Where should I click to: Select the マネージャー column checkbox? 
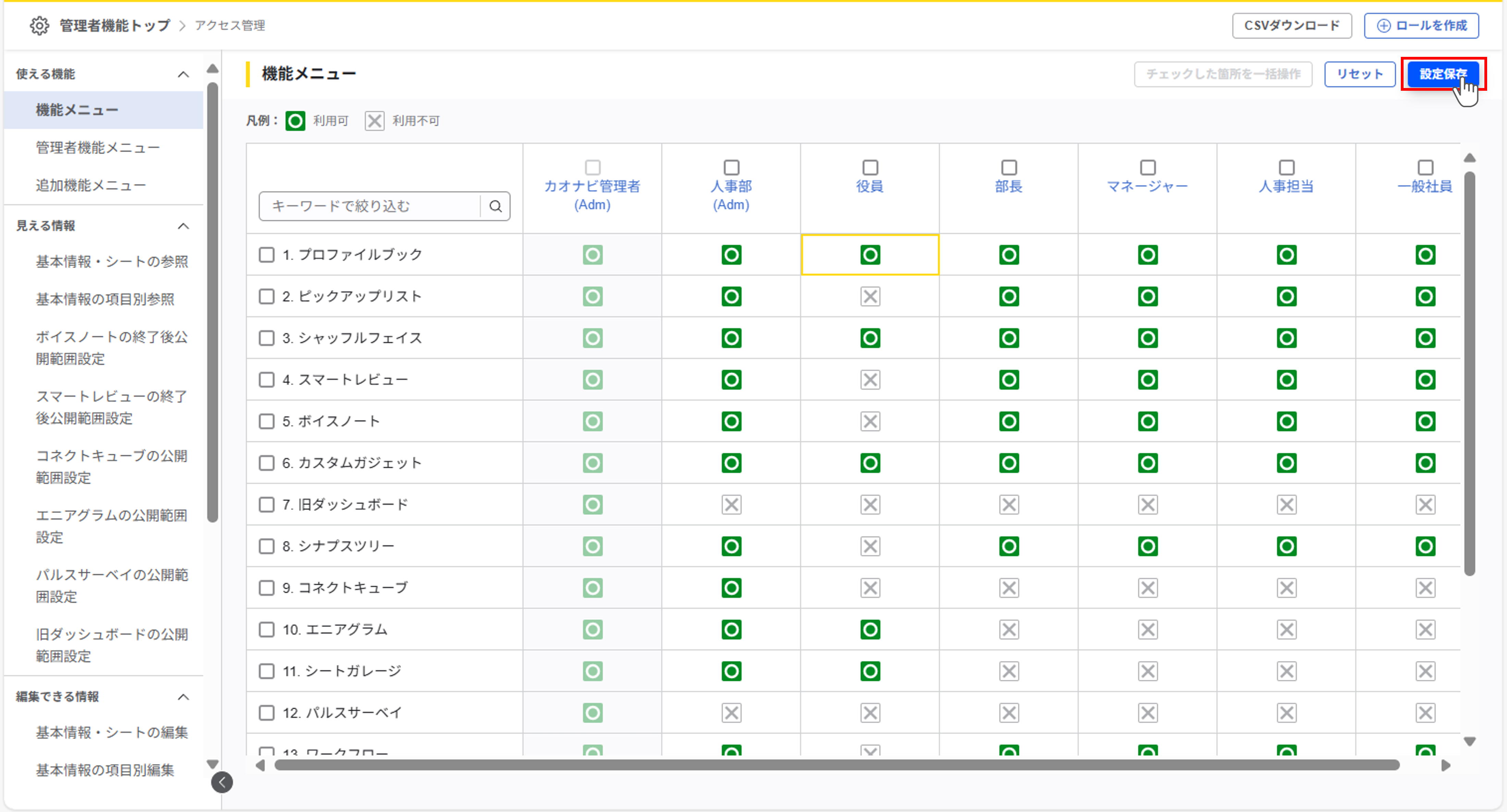pyautogui.click(x=1147, y=167)
